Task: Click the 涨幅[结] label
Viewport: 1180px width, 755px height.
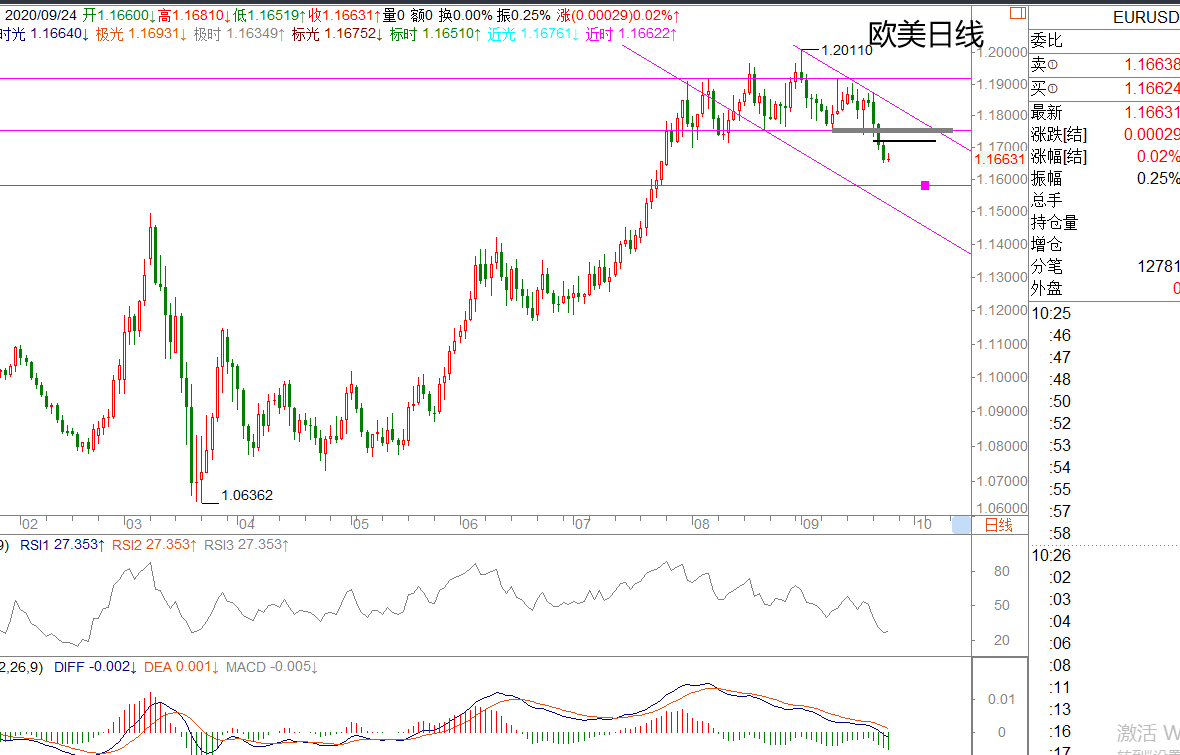Action: click(1059, 157)
